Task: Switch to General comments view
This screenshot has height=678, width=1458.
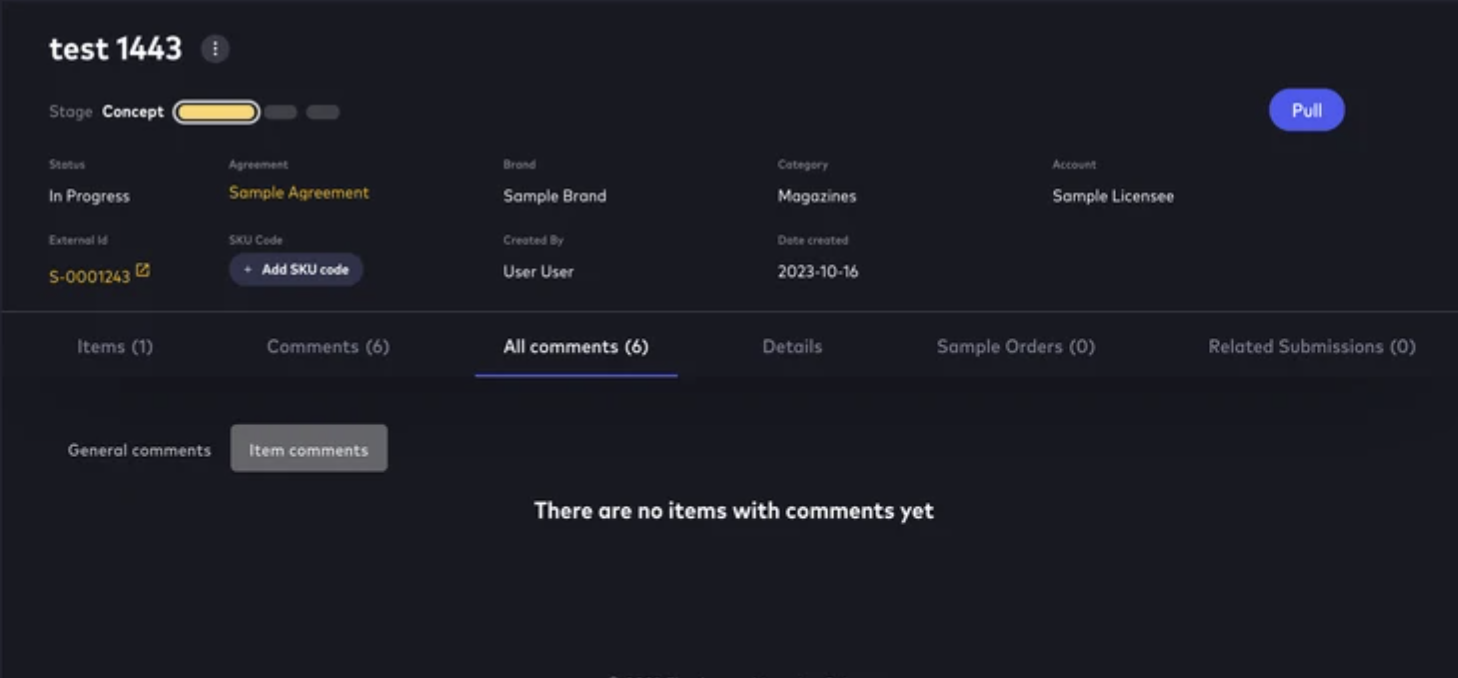Action: tap(139, 449)
